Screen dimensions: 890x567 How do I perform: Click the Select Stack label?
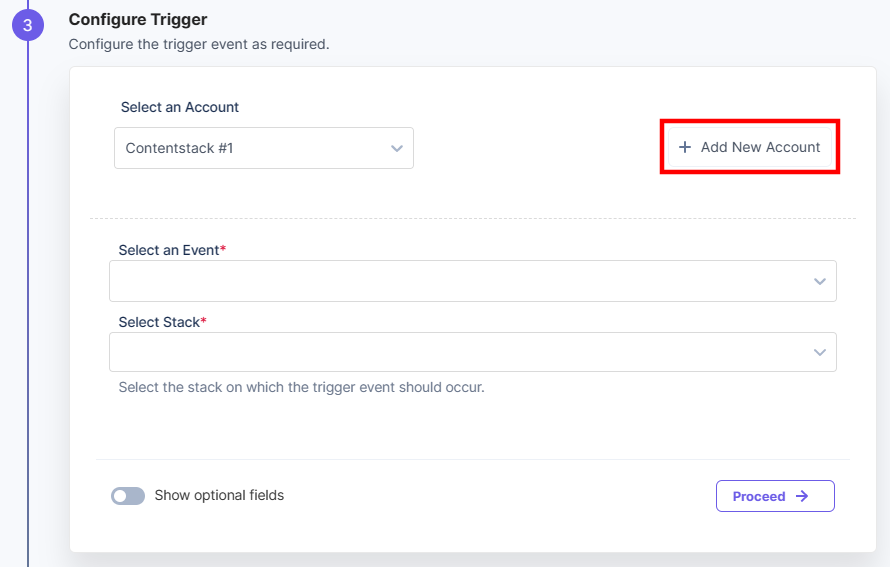pos(162,322)
